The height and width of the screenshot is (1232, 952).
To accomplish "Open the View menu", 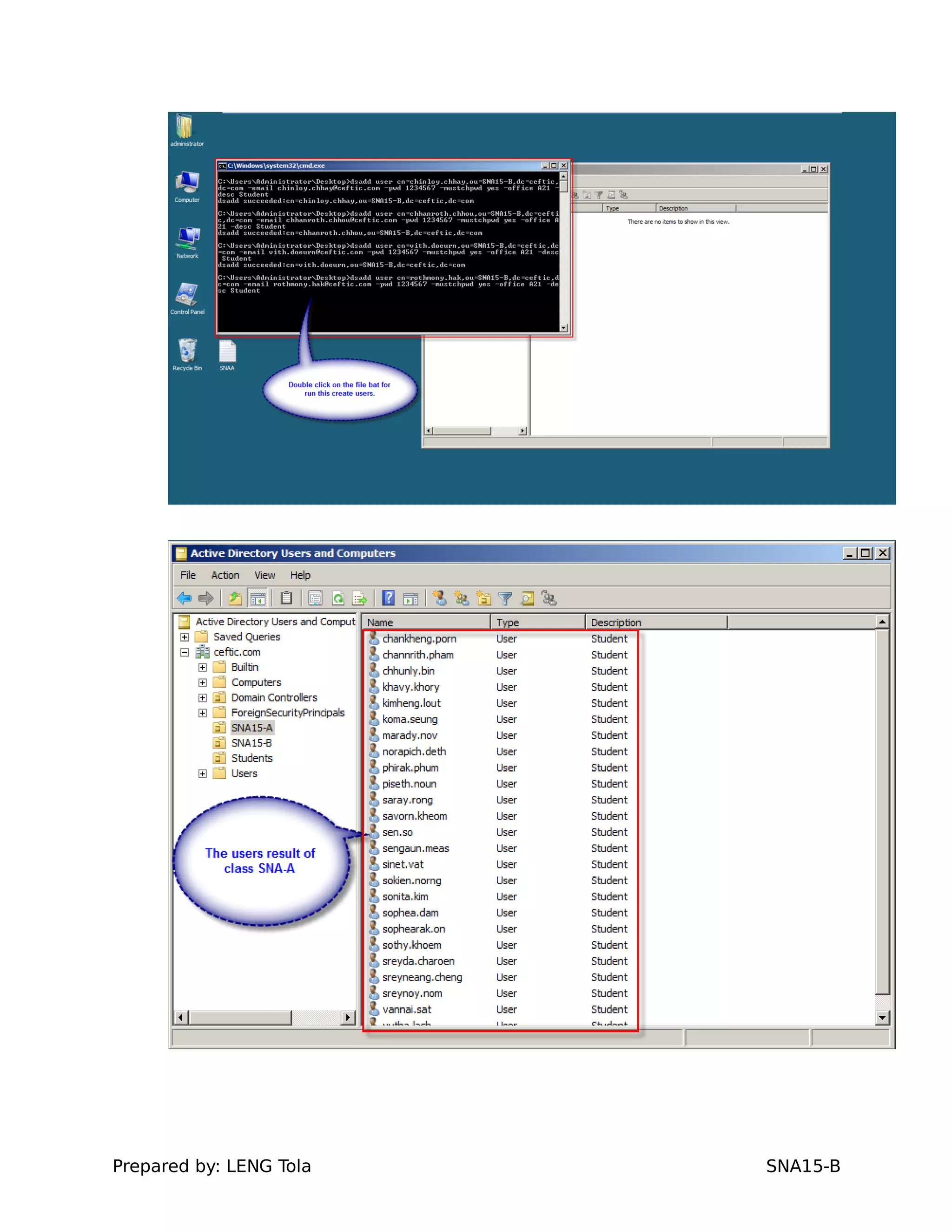I will pyautogui.click(x=264, y=575).
